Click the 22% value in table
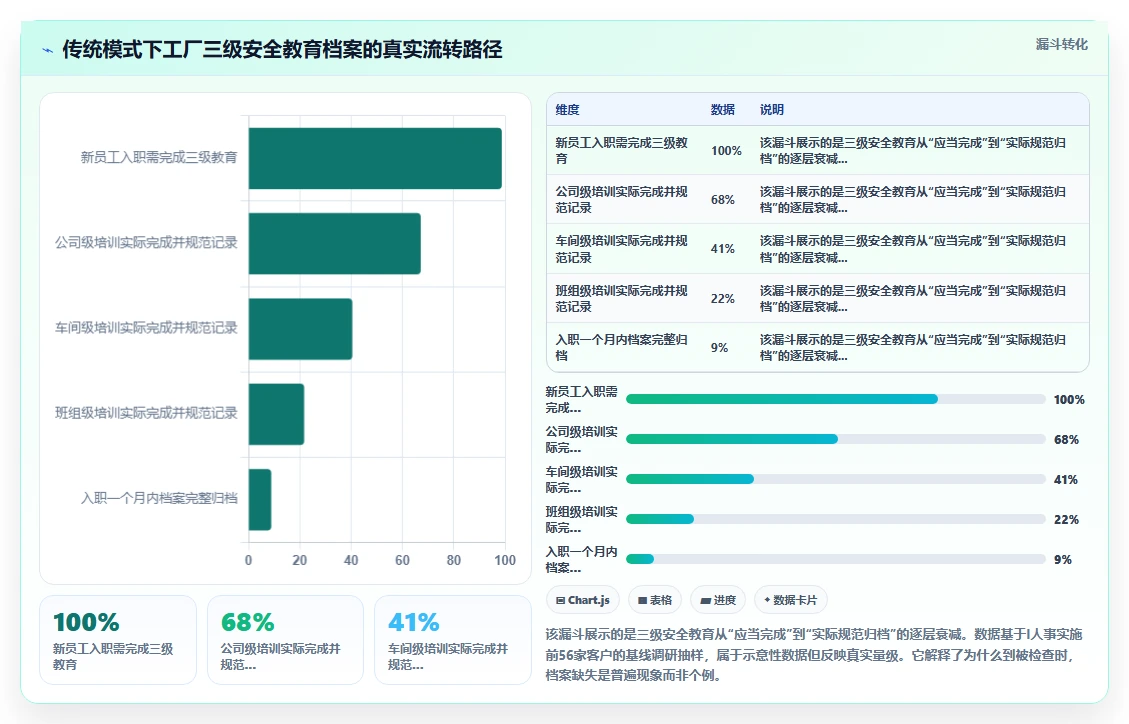The width and height of the screenshot is (1129, 724). [x=723, y=299]
